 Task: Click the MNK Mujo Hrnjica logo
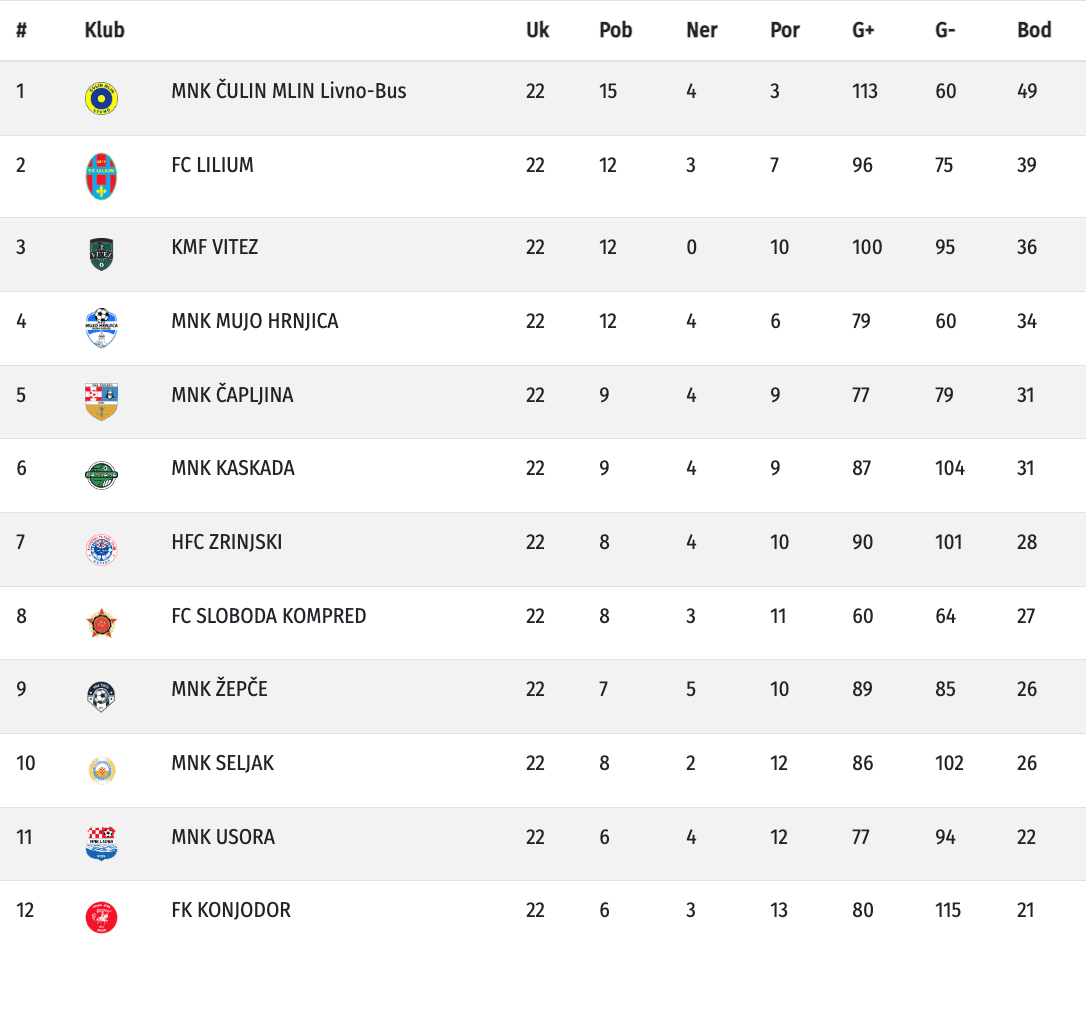(x=101, y=327)
